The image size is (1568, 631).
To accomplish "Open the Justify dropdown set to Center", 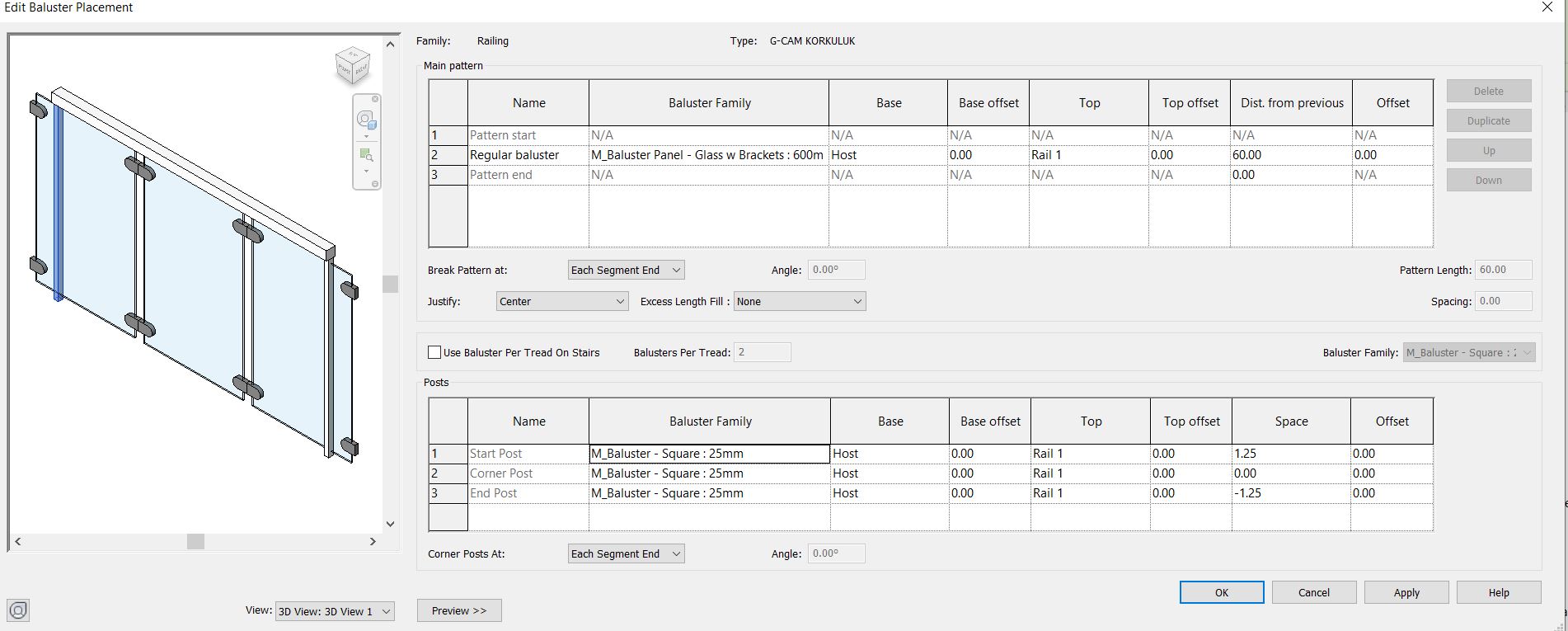I will click(562, 301).
